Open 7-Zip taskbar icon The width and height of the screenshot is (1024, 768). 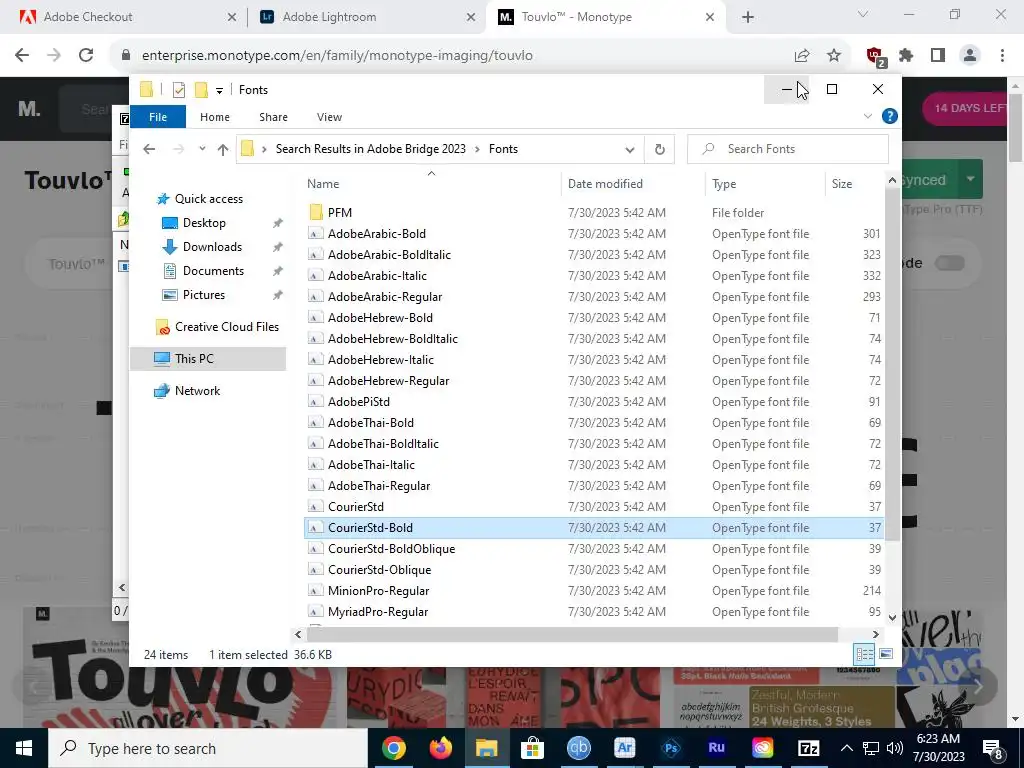point(808,748)
